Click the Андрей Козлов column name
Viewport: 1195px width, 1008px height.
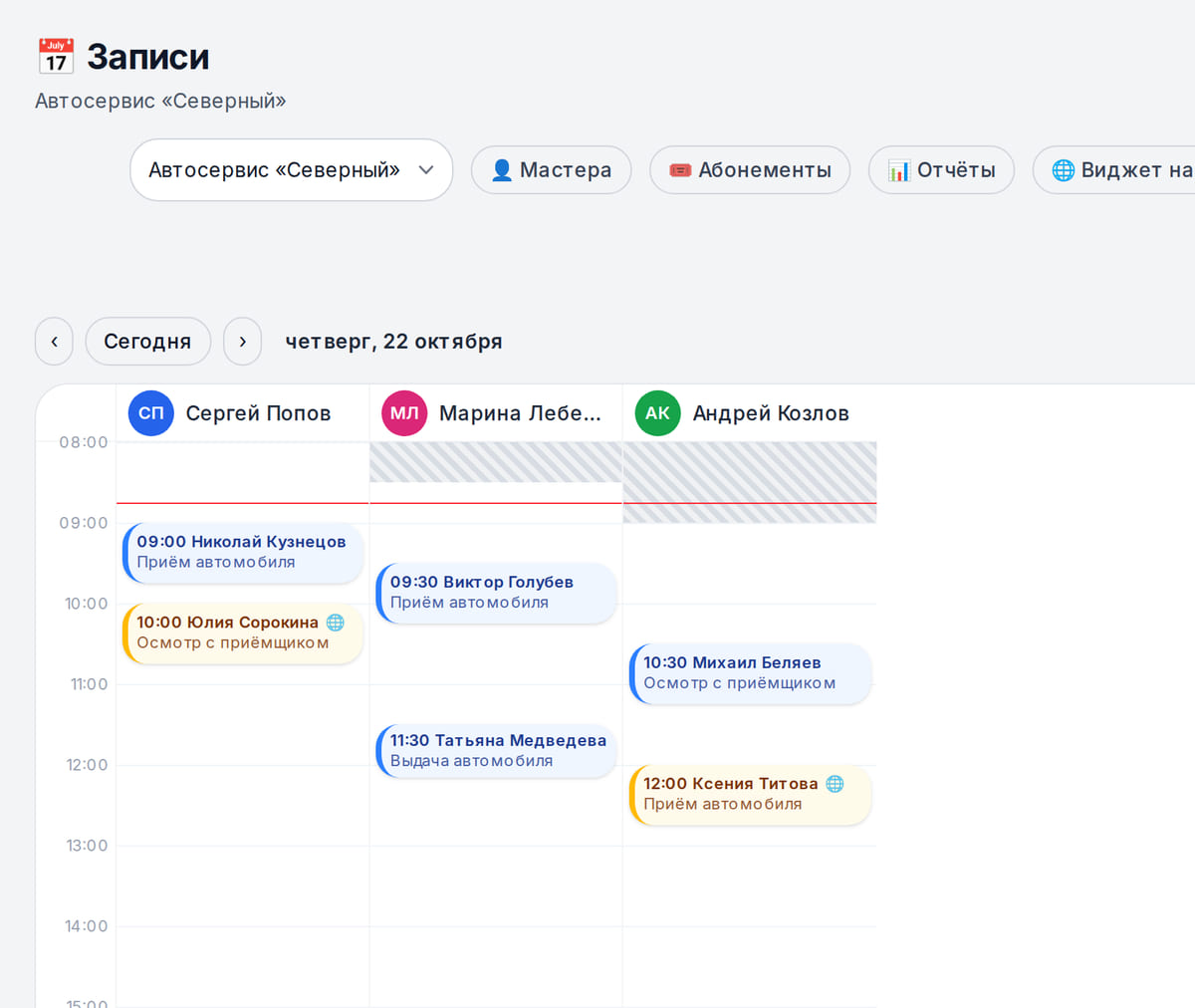point(771,413)
